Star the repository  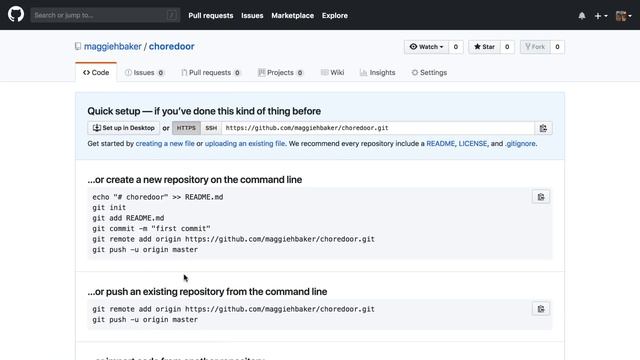coord(484,47)
